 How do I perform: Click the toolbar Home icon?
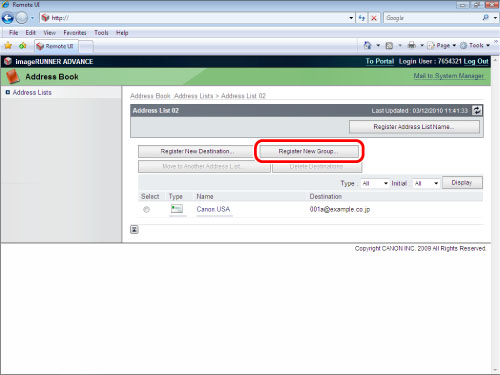pyautogui.click(x=367, y=45)
